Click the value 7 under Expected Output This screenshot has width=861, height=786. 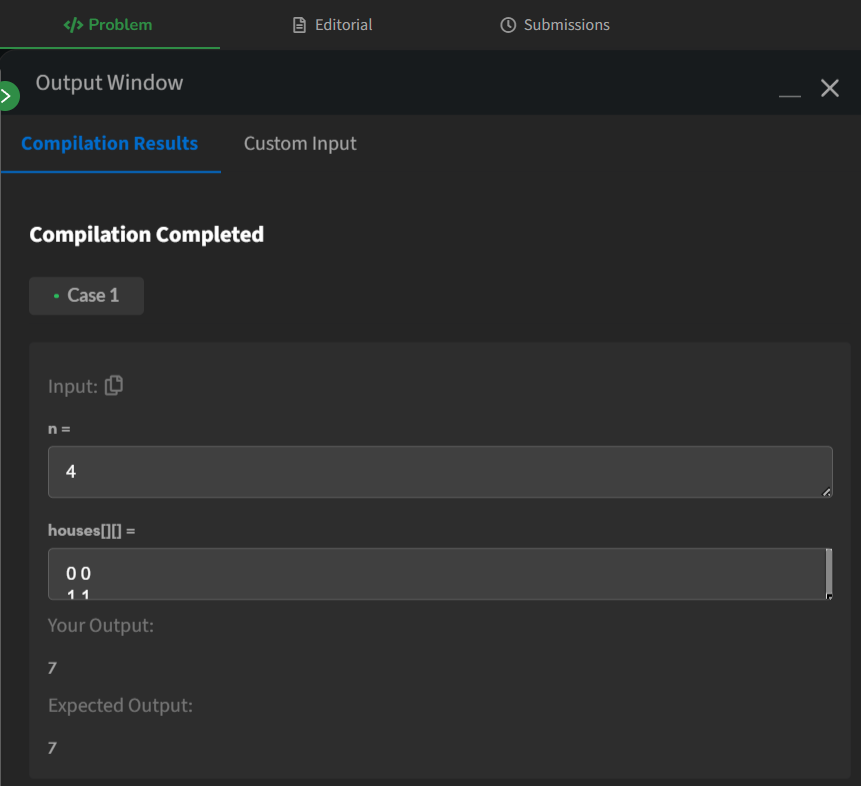click(52, 748)
